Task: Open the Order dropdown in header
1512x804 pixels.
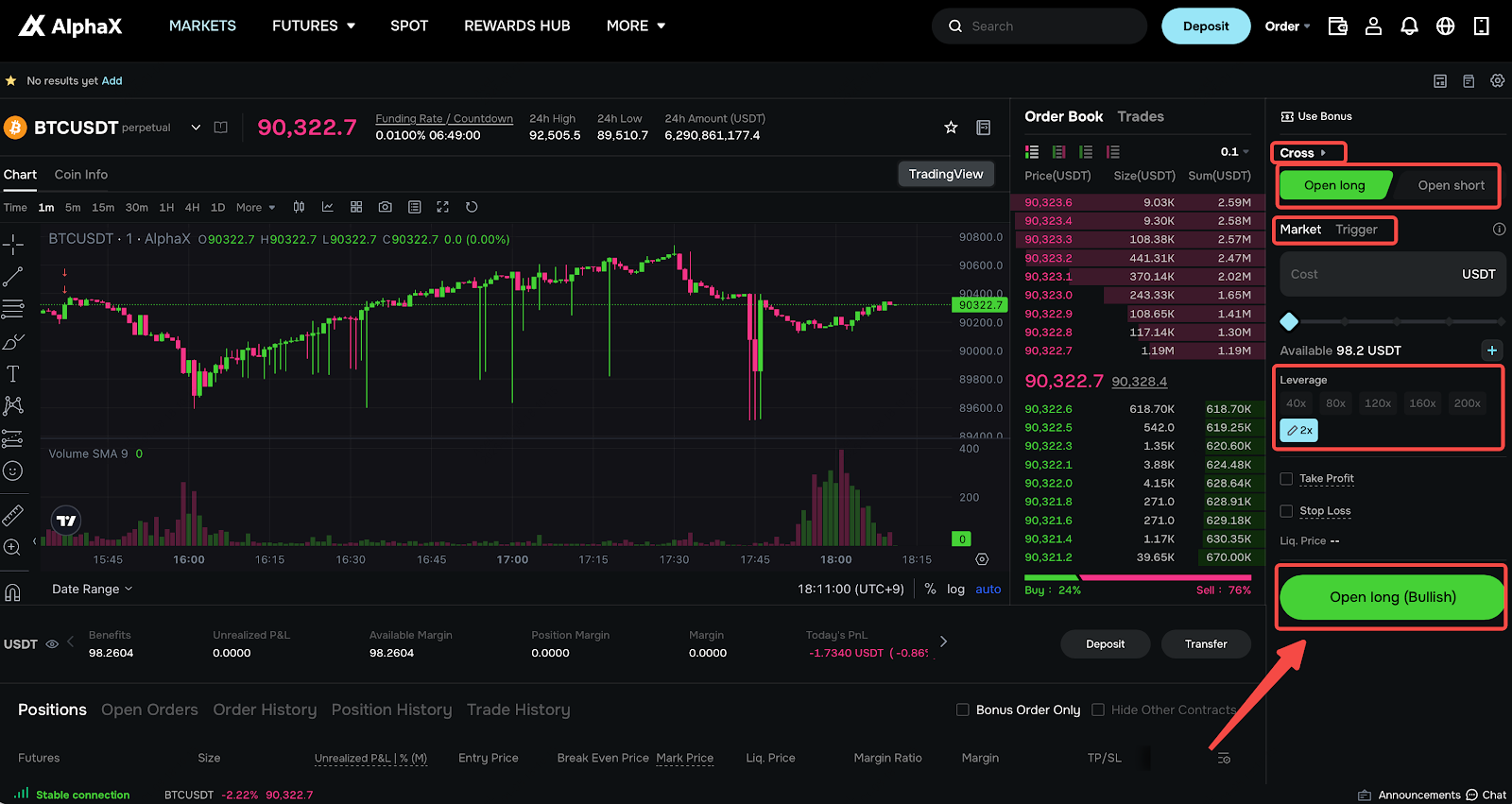Action: [1287, 26]
